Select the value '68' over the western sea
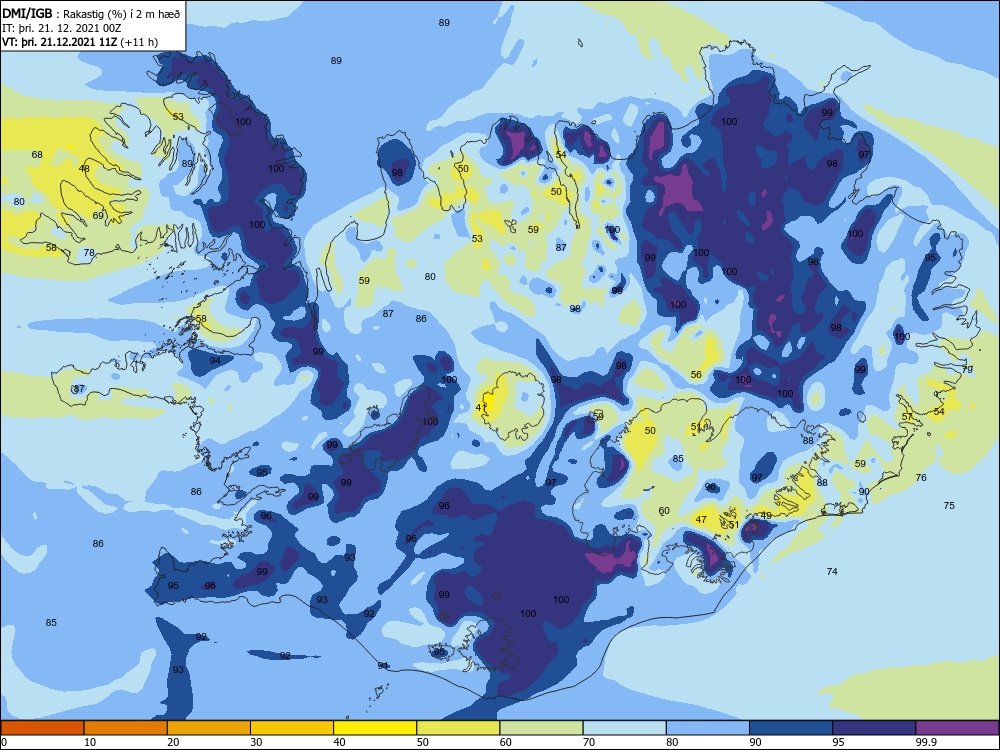Screen dimensions: 1000x750 coord(37,155)
